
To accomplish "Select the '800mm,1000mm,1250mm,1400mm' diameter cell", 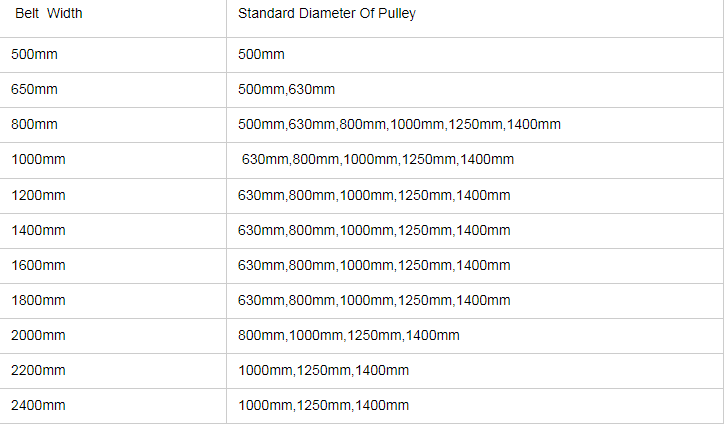I will click(475, 336).
